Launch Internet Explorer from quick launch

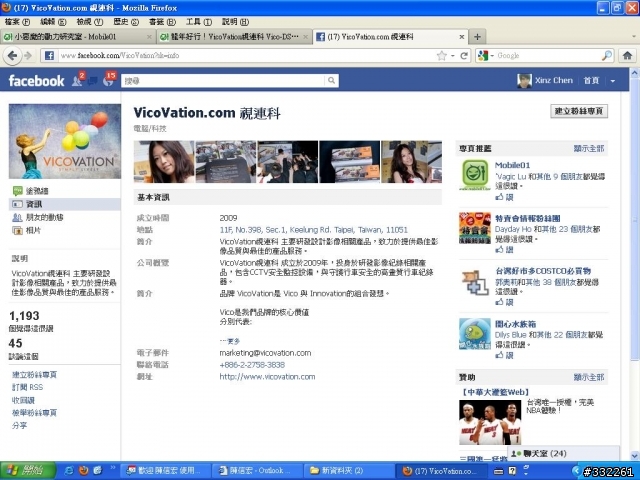tap(69, 471)
